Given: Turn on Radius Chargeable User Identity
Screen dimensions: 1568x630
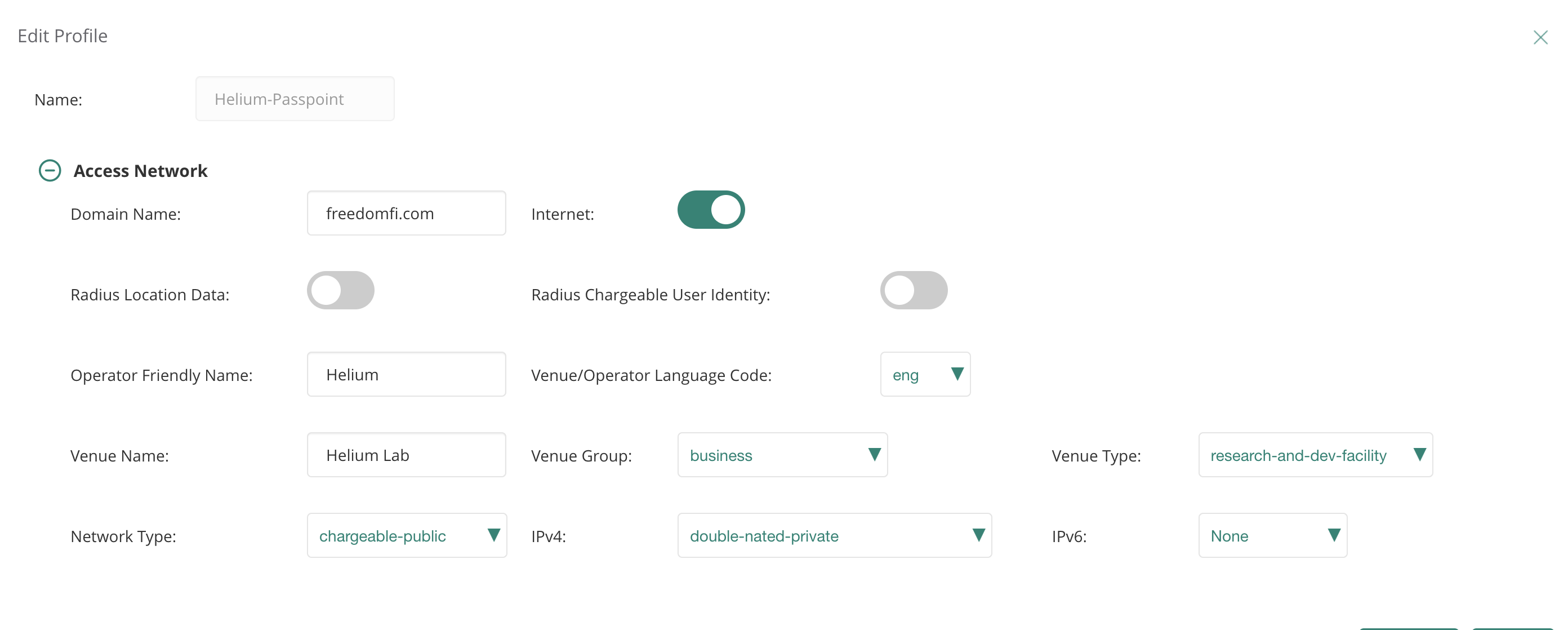Looking at the screenshot, I should (x=913, y=291).
